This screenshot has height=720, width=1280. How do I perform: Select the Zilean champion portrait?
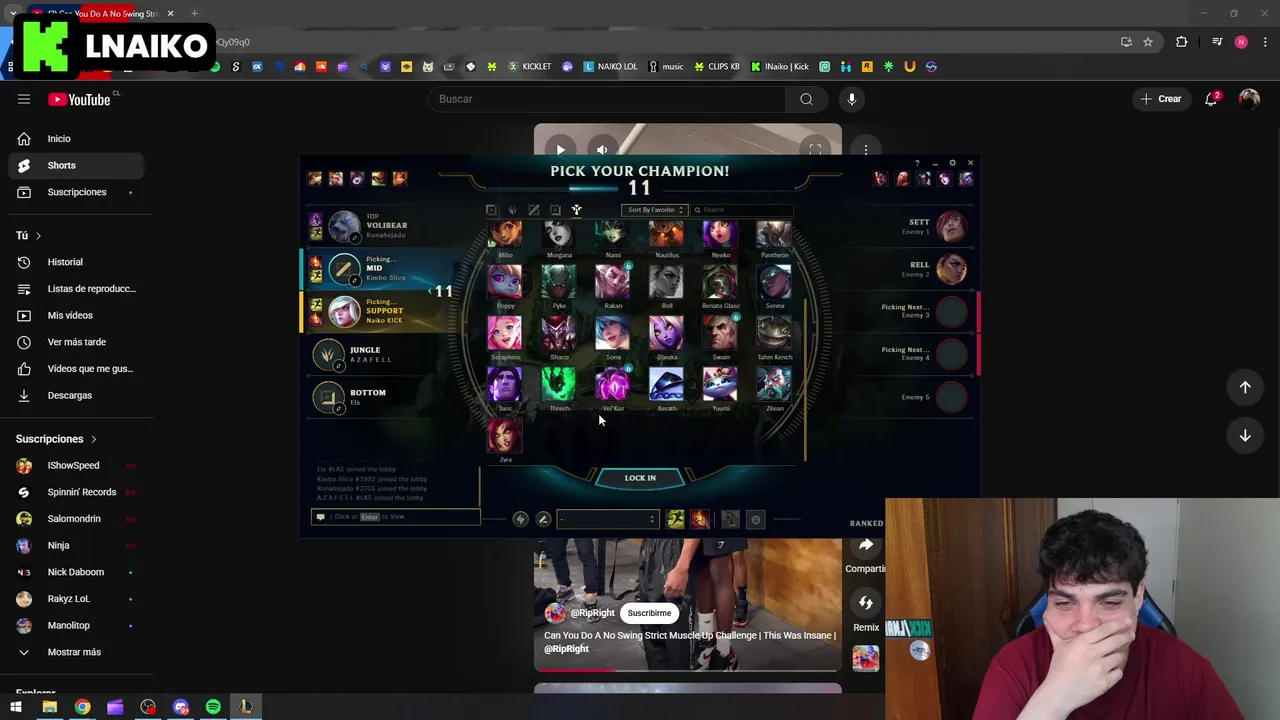pos(774,384)
